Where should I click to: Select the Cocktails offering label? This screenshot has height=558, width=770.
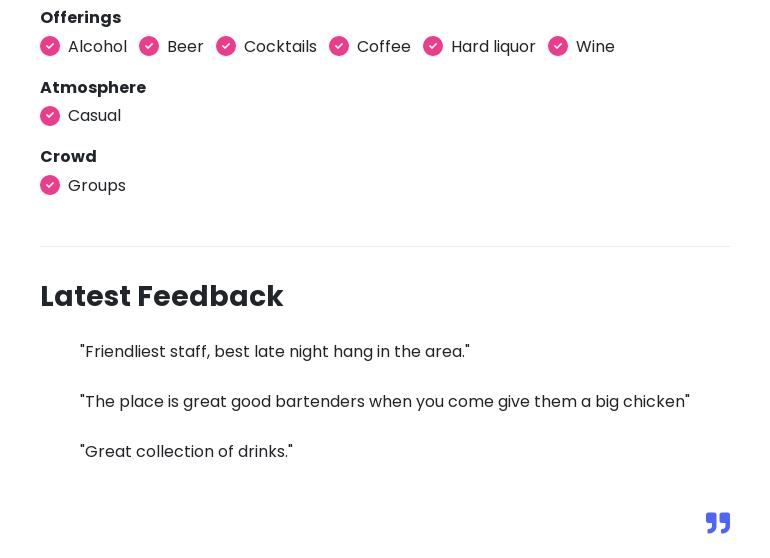280,47
